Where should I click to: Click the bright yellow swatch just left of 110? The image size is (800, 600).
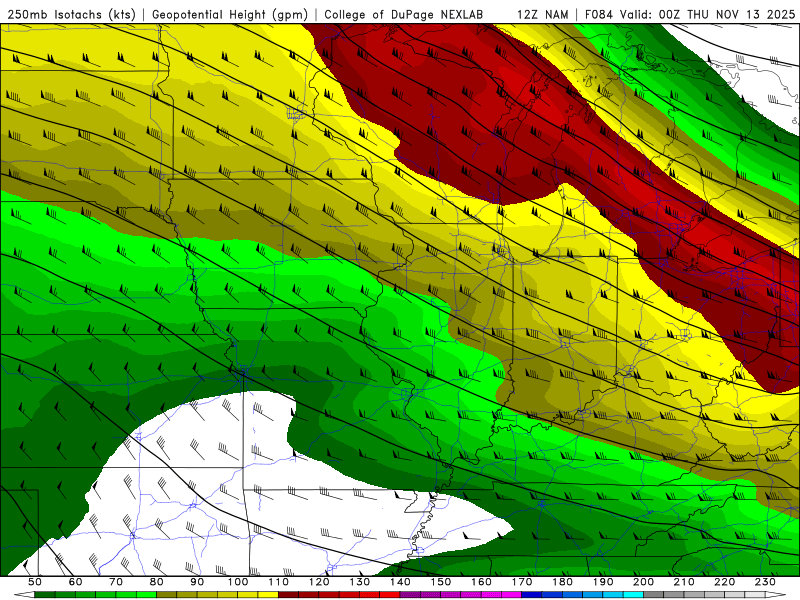pyautogui.click(x=268, y=595)
